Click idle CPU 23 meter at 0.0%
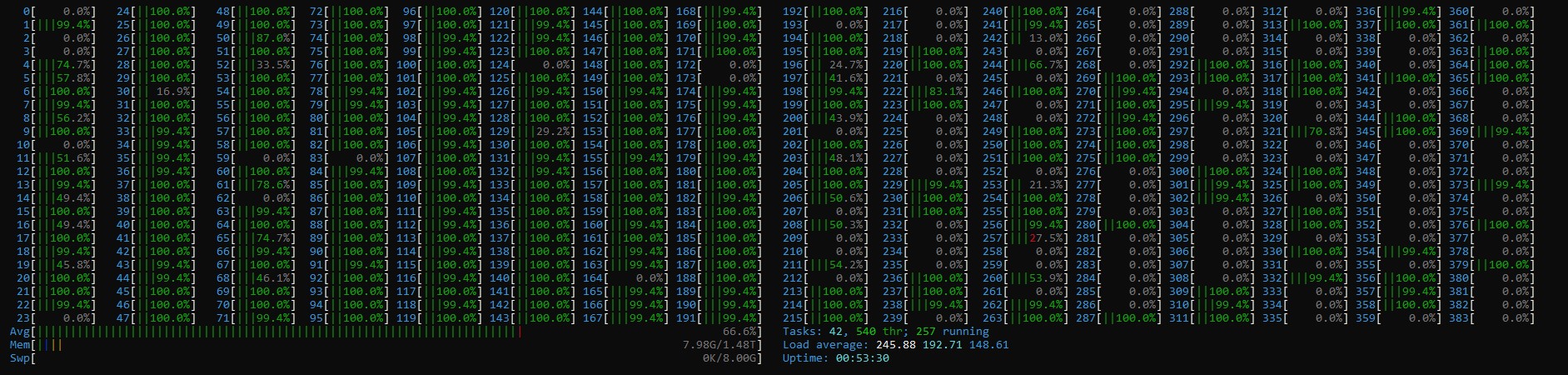Viewport: 1568px width, 375px height. coord(57,318)
